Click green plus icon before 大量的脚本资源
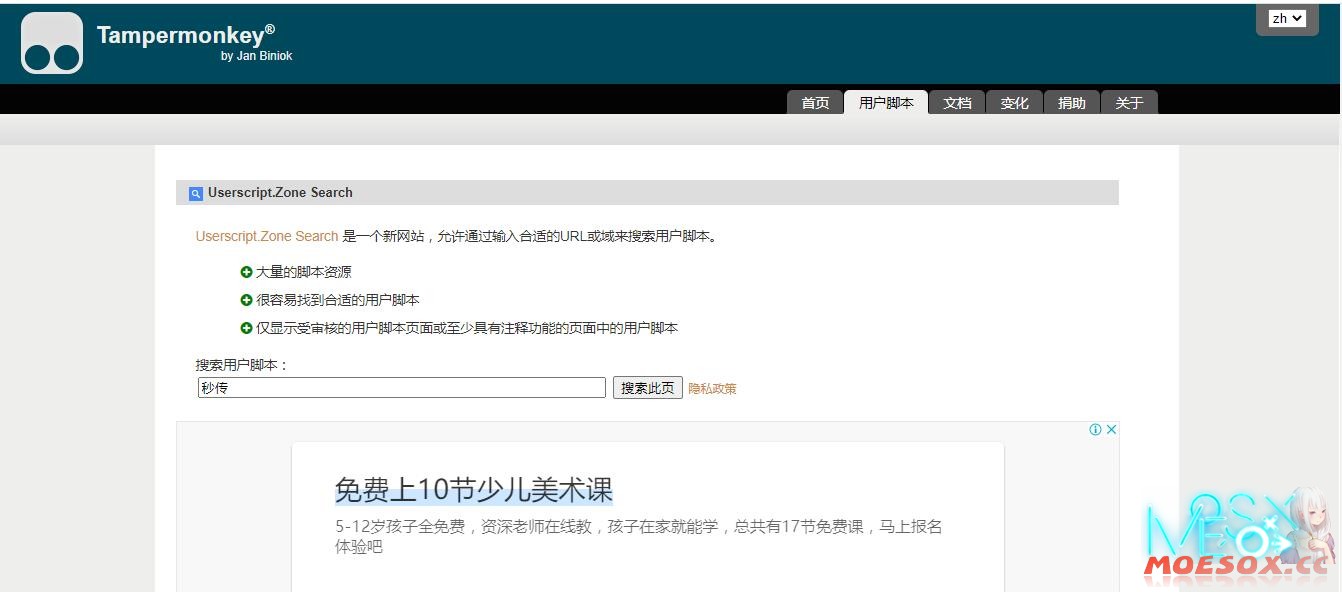 (246, 271)
